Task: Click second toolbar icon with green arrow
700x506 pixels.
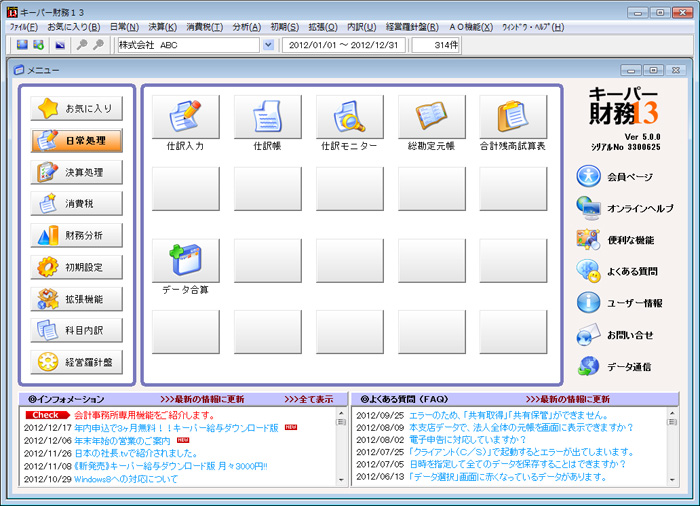Action: (39, 45)
